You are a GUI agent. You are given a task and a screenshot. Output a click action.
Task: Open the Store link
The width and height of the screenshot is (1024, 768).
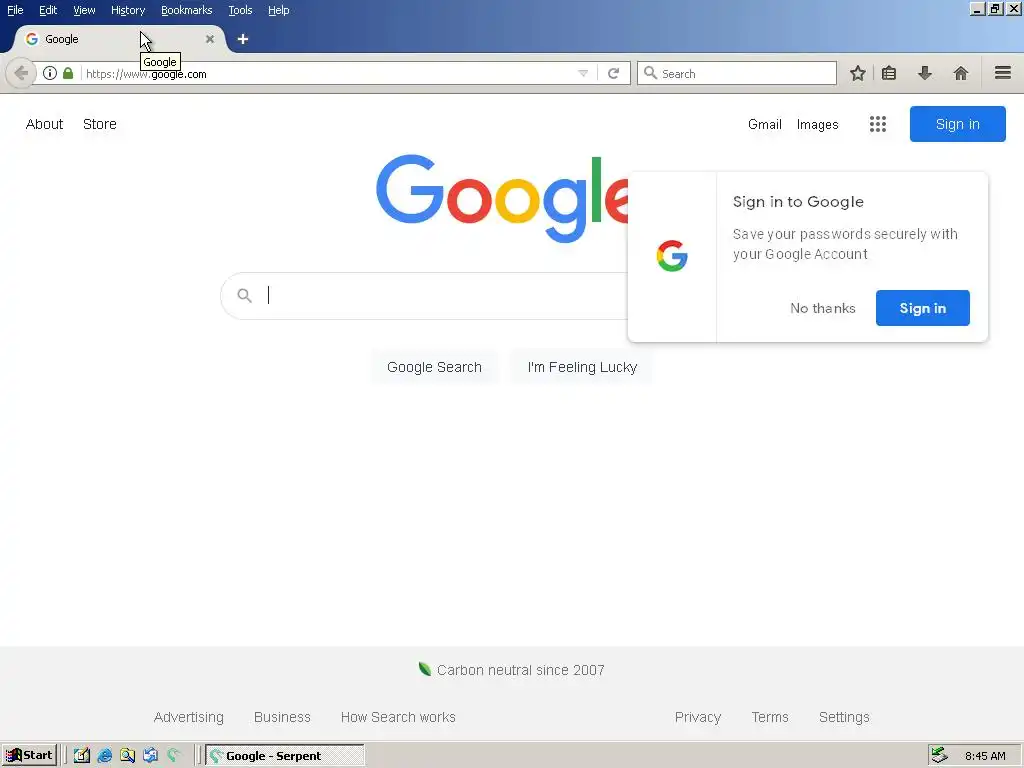[x=100, y=124]
